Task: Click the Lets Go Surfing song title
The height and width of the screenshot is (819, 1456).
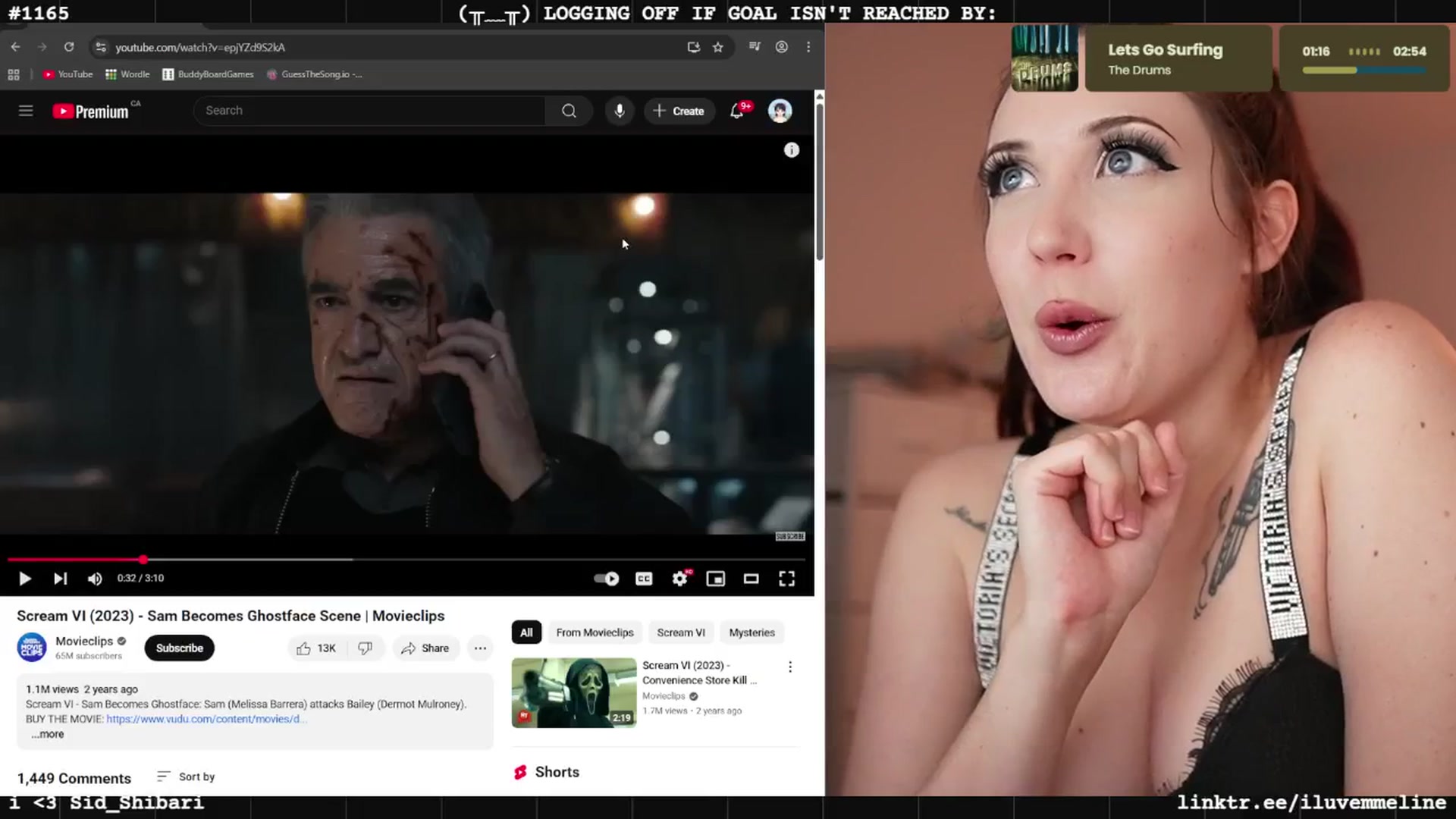Action: (1166, 50)
